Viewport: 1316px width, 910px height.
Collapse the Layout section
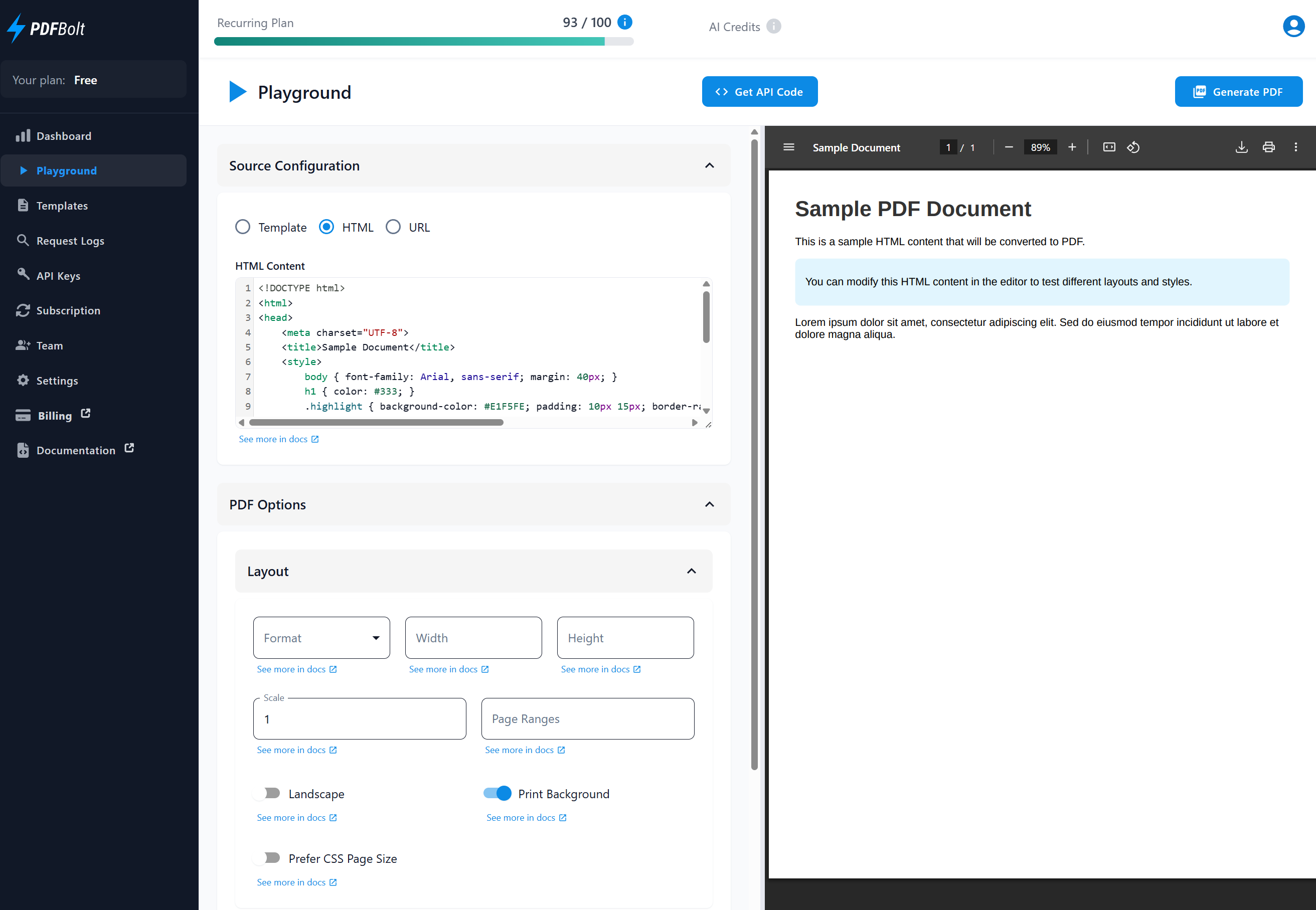691,571
